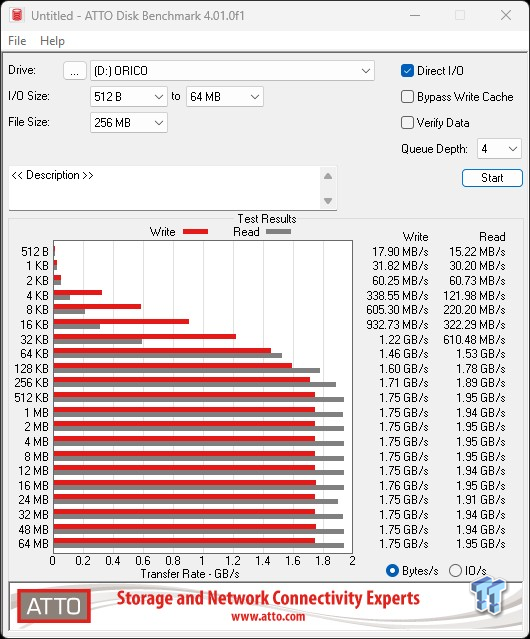Minimize the ATTO Disk Benchmark window
The image size is (530, 639).
415,15
